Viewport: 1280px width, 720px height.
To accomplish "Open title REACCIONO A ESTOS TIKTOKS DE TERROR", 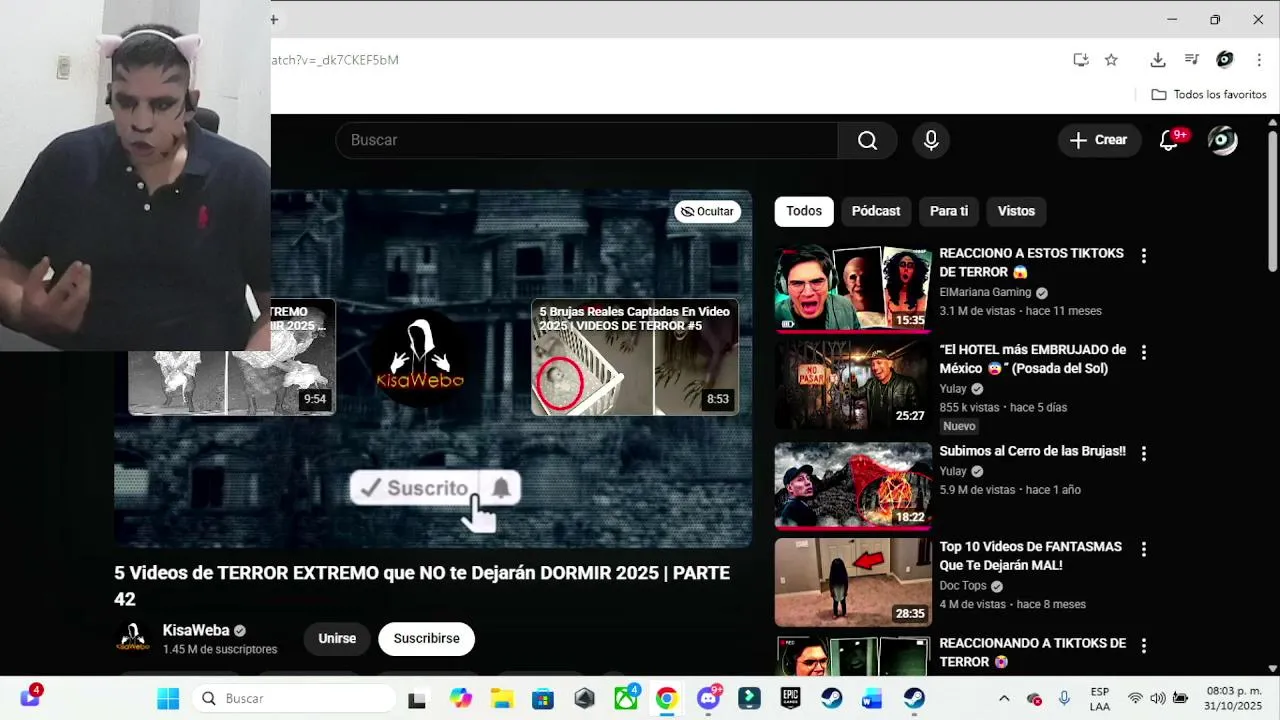I will click(x=1031, y=263).
